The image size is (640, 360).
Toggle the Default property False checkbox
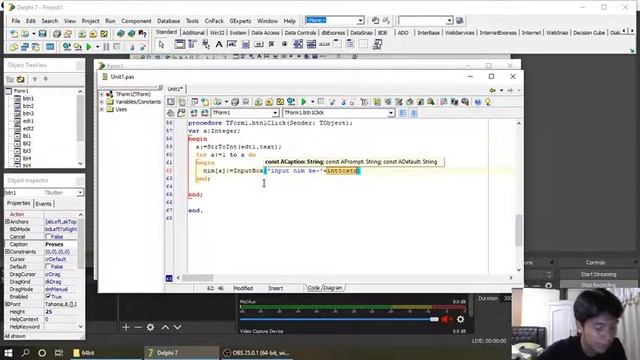(49, 267)
